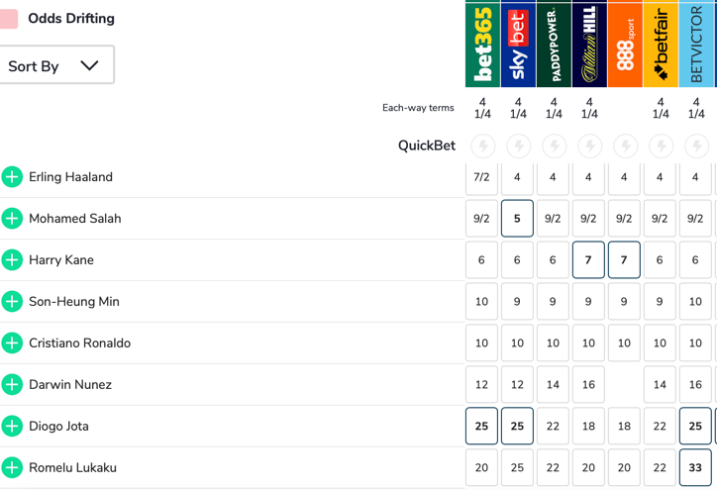Toggle QuickBet lightning for BetVictor column

696,146
